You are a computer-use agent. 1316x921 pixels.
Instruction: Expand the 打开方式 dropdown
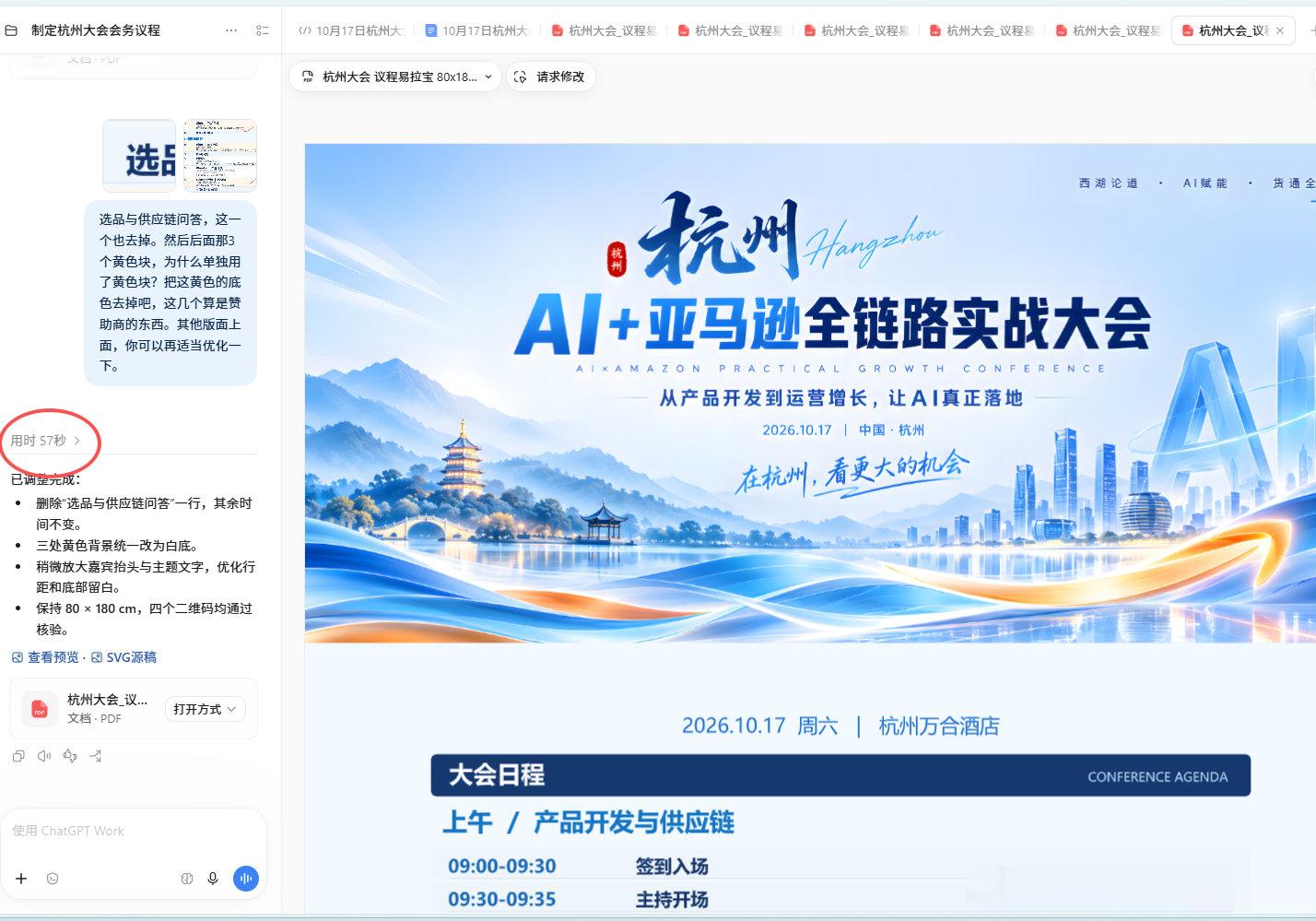(x=205, y=709)
